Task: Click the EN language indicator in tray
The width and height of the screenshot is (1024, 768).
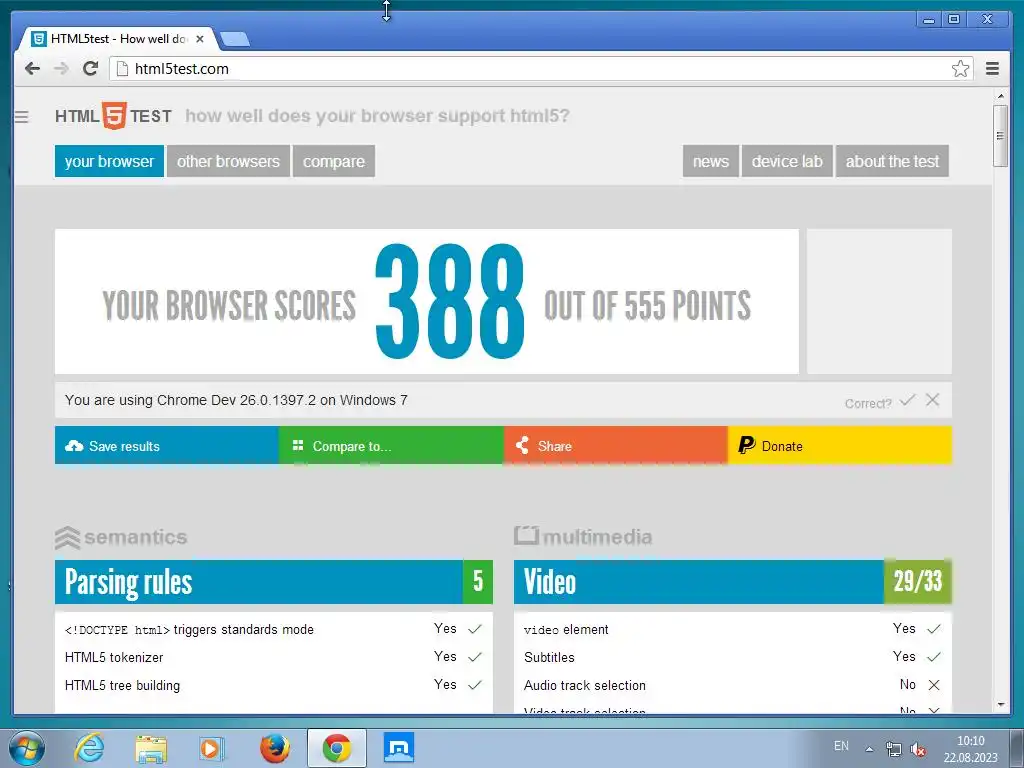Action: (841, 746)
